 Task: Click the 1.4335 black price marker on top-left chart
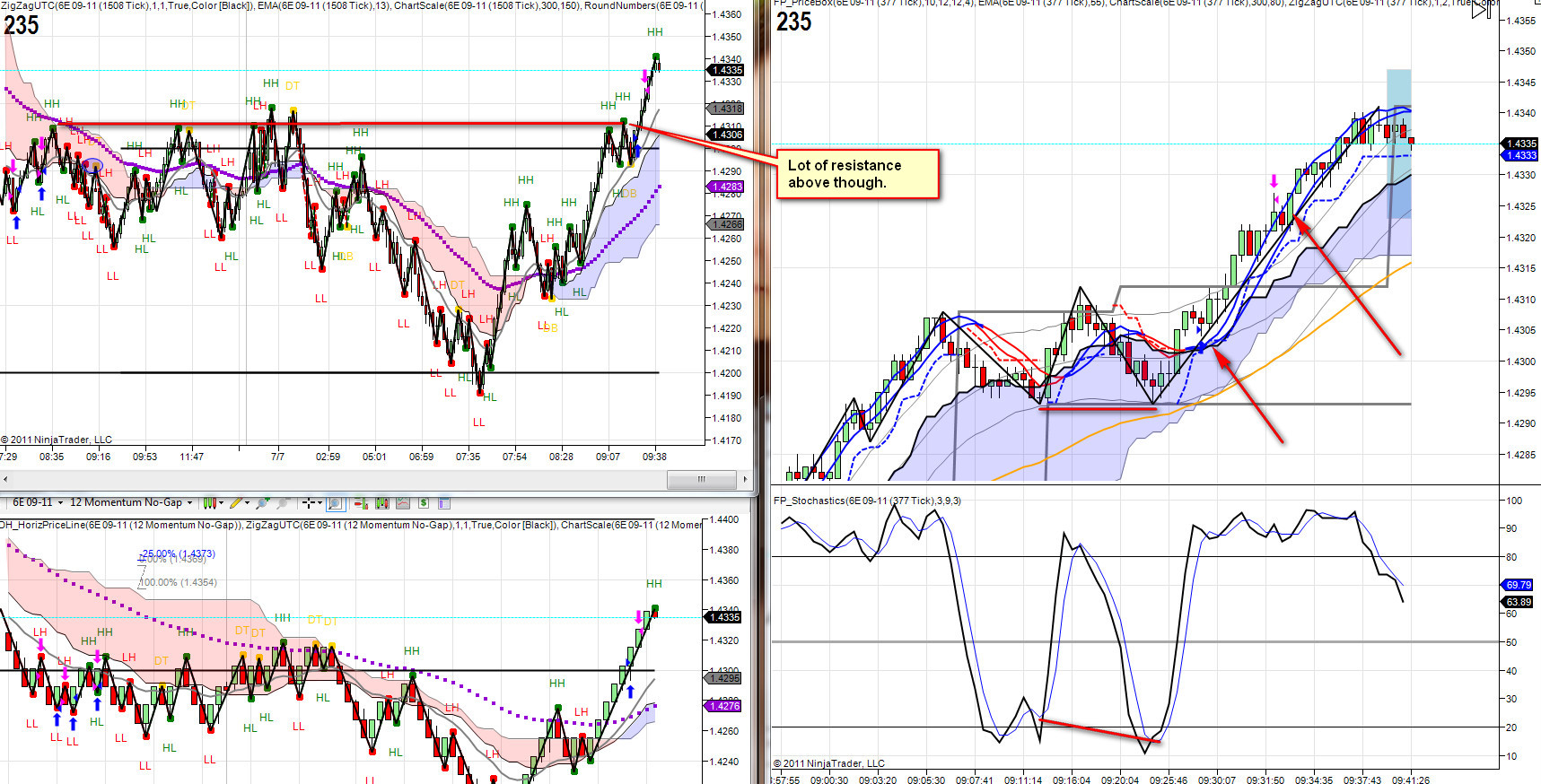tap(726, 70)
